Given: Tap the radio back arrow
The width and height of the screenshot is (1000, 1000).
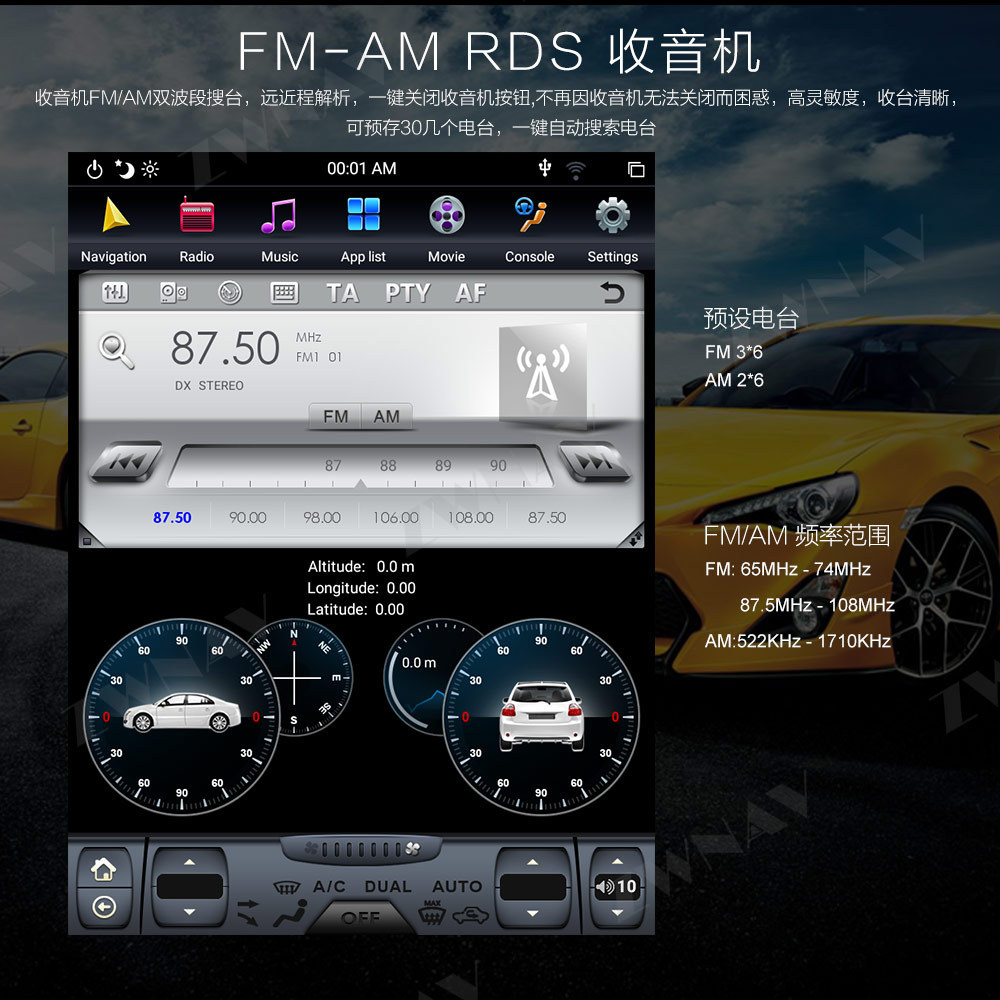Looking at the screenshot, I should [612, 293].
